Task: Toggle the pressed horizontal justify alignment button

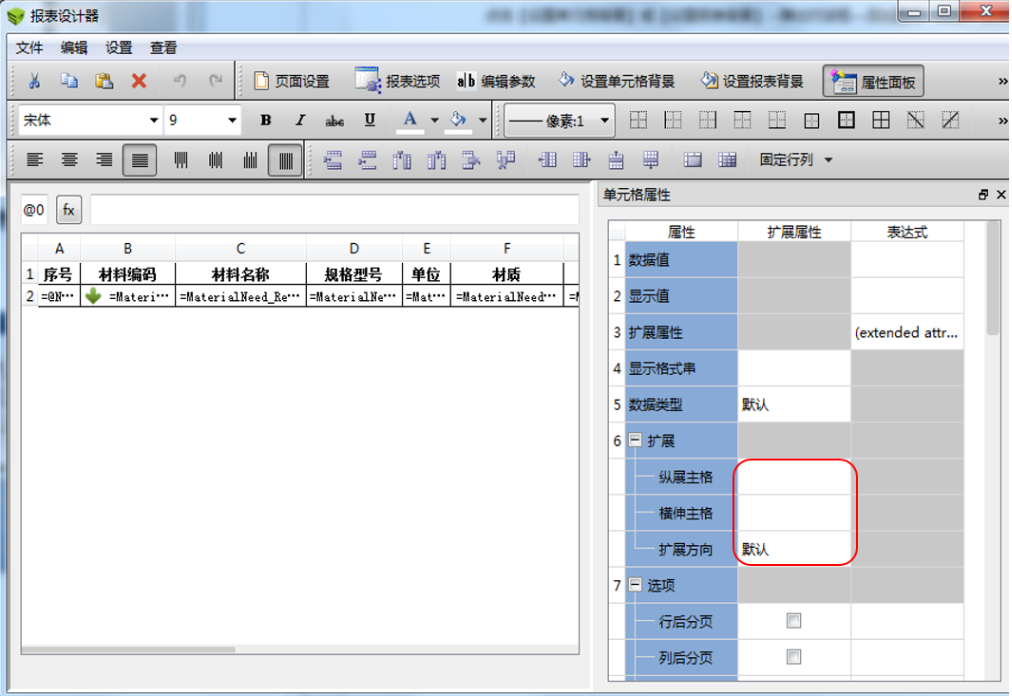Action: click(x=139, y=160)
